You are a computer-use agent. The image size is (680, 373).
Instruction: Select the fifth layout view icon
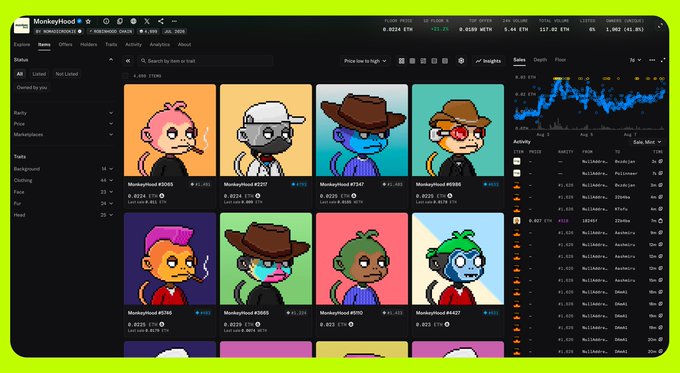click(x=445, y=61)
